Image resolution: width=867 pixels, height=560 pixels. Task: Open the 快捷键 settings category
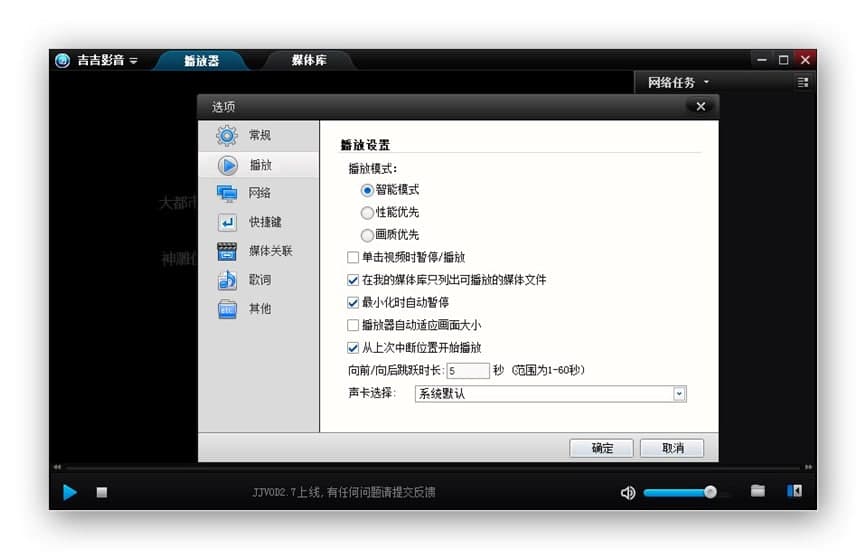[x=258, y=222]
